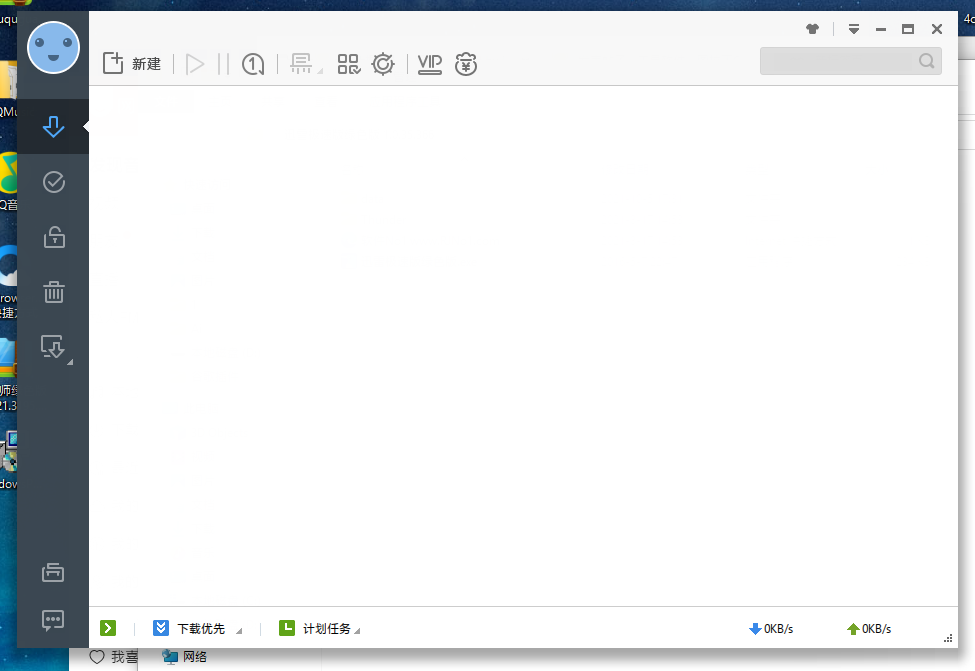The width and height of the screenshot is (975, 671).
Task: Open the remote download monitor sidebar icon
Action: (52, 346)
